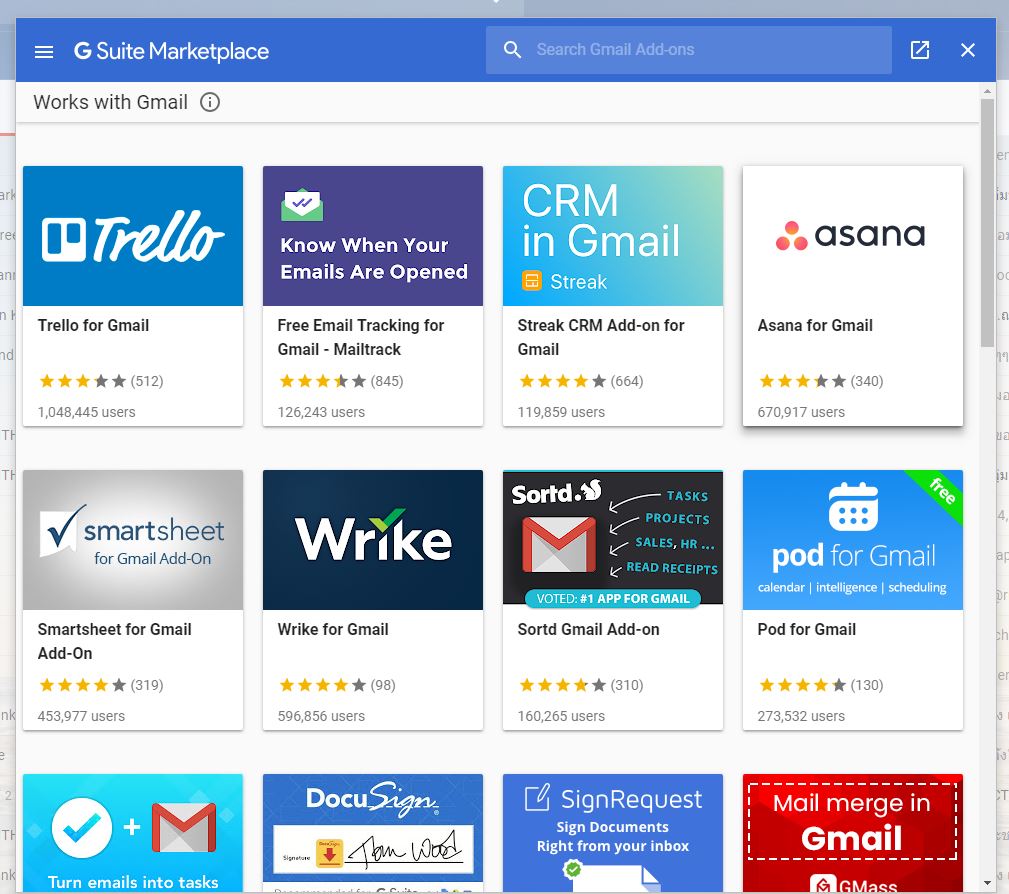Open the Smartsheet for Gmail Add-On banner

tap(133, 539)
